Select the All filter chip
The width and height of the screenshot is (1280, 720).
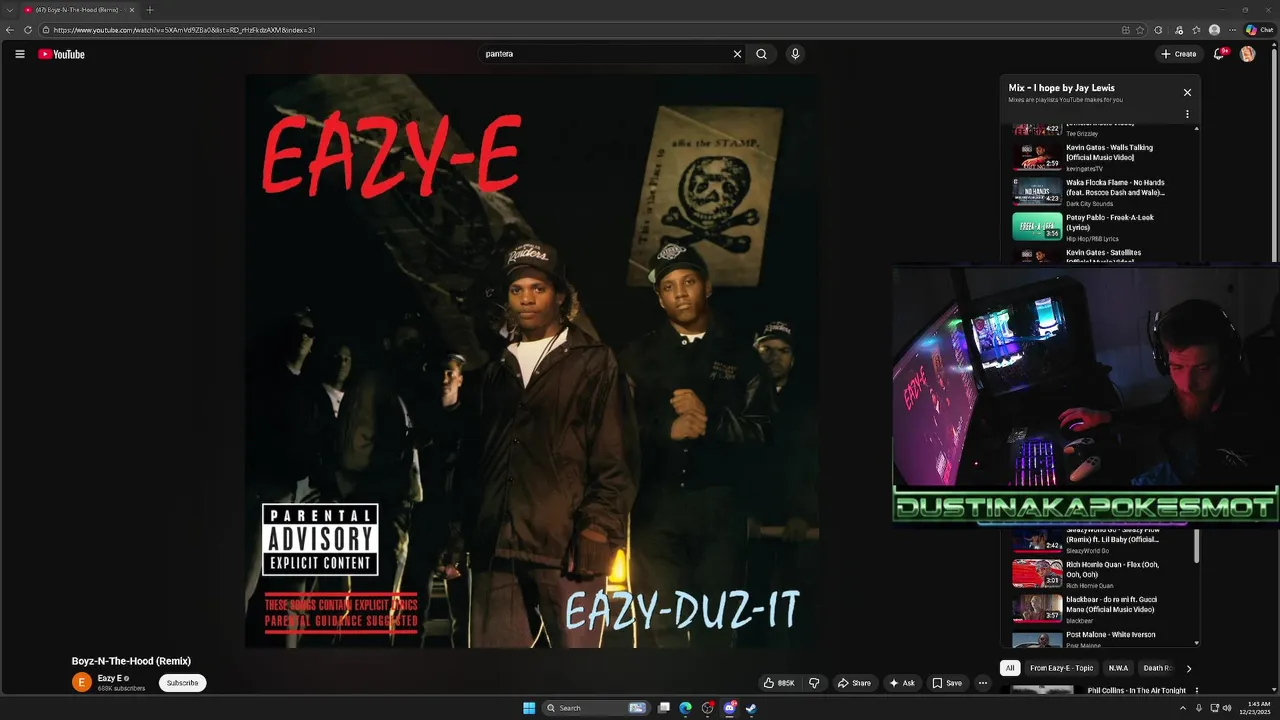1010,668
